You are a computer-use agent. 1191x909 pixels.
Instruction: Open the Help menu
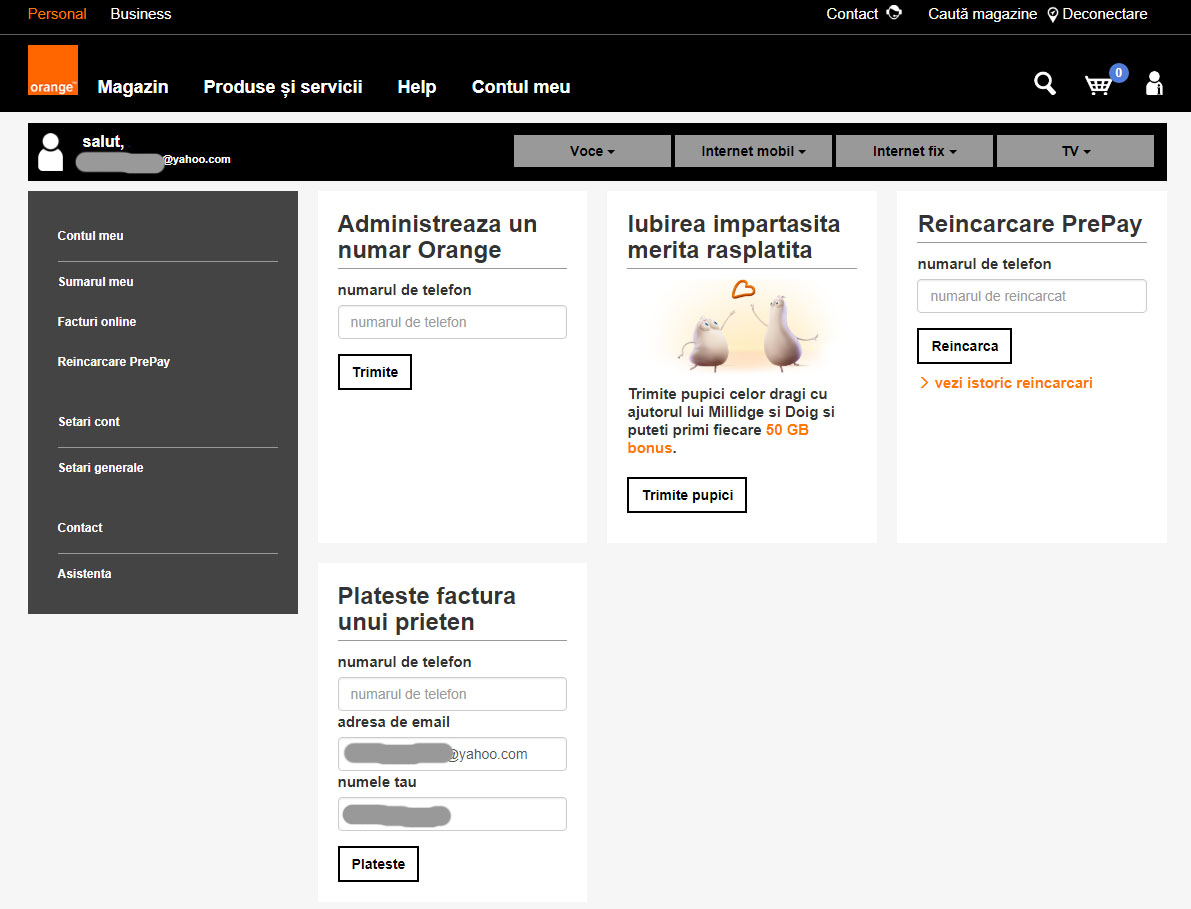pyautogui.click(x=417, y=87)
